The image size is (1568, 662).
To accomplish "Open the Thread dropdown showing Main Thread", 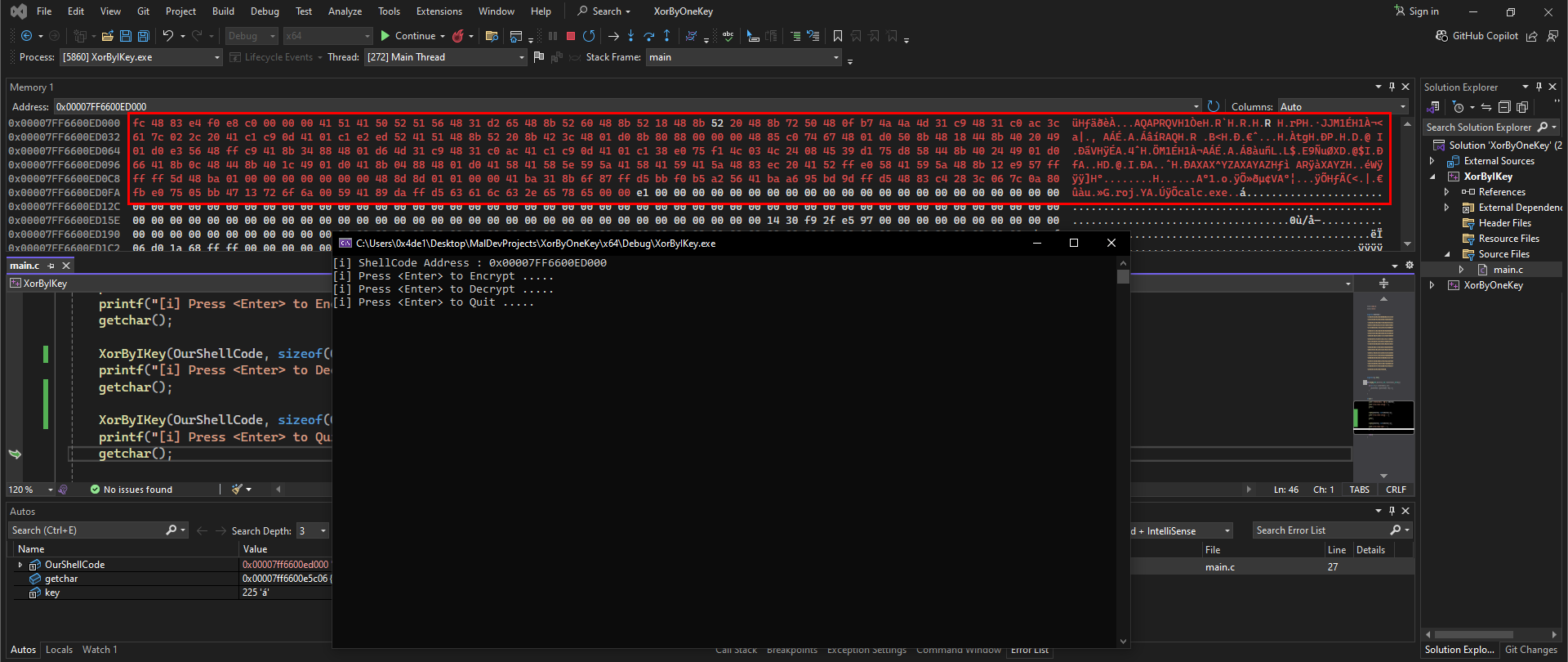I will pos(445,57).
